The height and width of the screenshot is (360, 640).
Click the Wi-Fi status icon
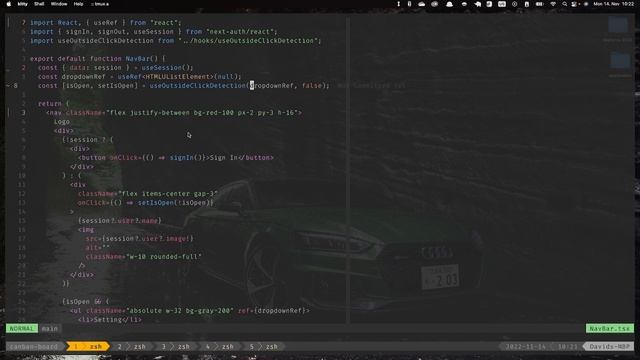pyautogui.click(x=553, y=4)
